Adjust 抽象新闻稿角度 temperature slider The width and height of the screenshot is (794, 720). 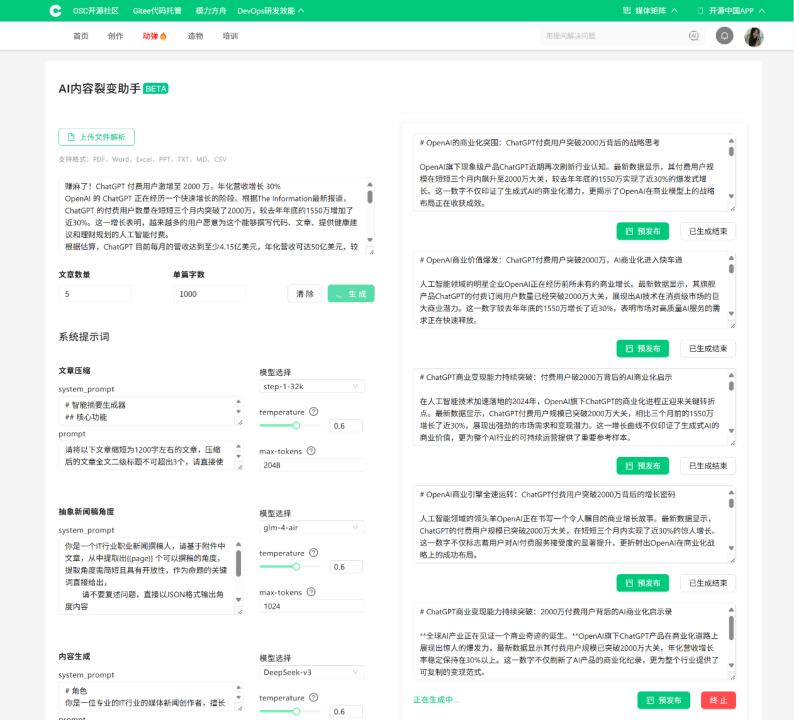tap(296, 567)
